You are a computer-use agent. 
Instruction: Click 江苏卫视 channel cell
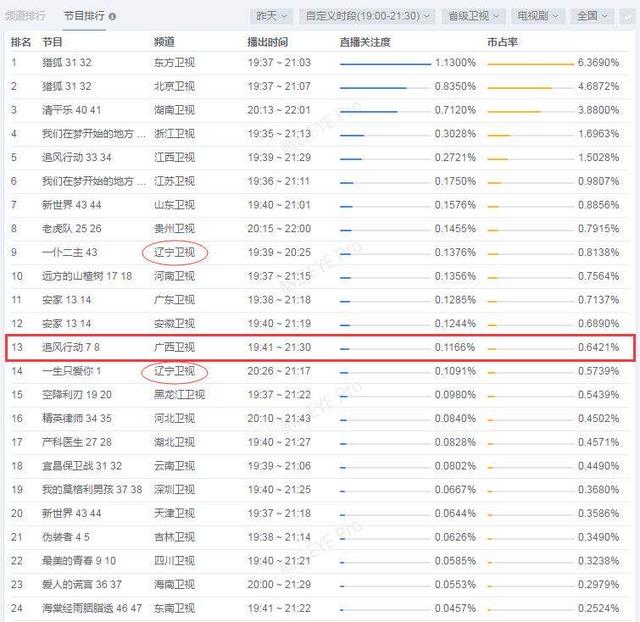tap(174, 181)
